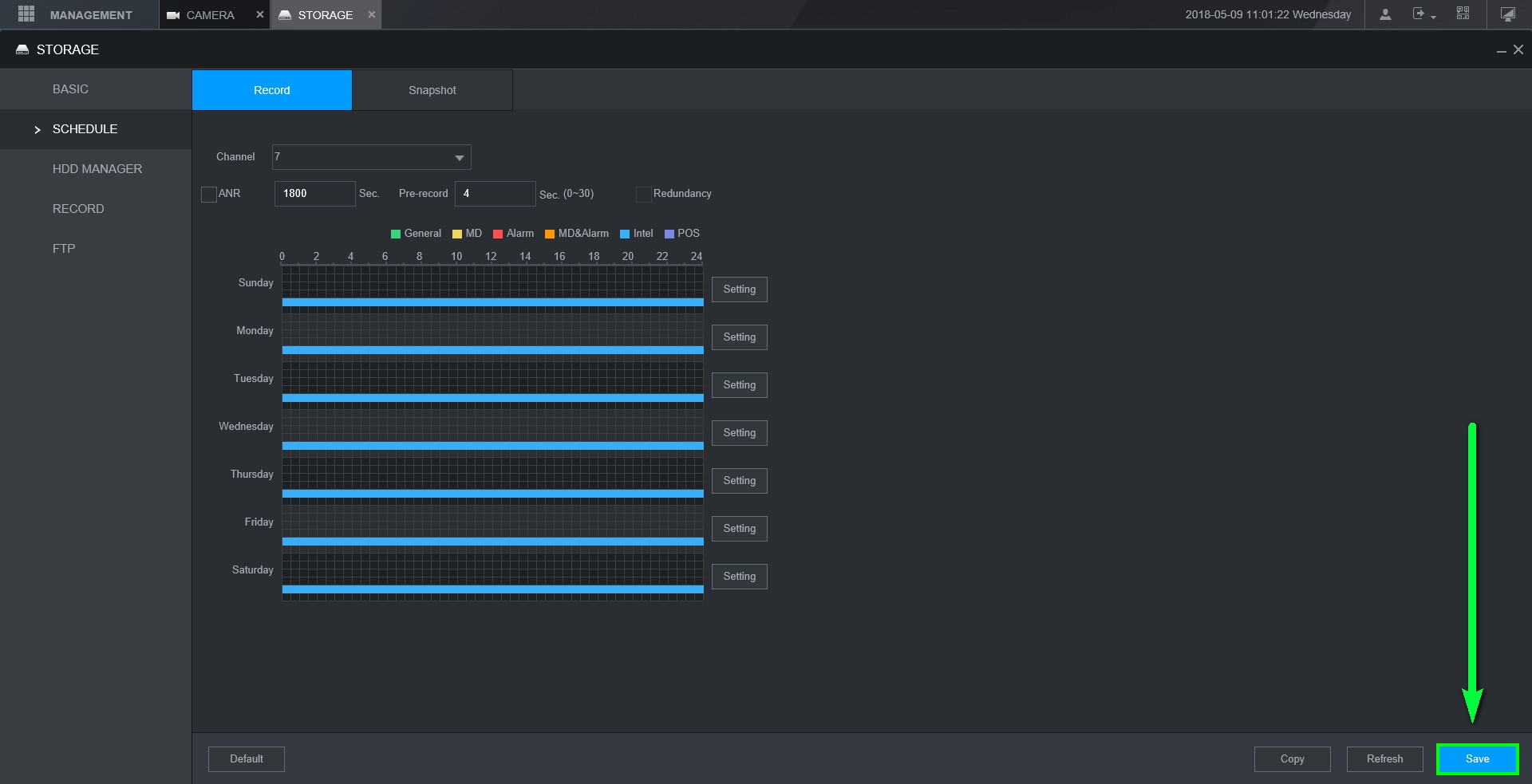1532x784 pixels.
Task: Click the user account icon
Action: tap(1385, 14)
